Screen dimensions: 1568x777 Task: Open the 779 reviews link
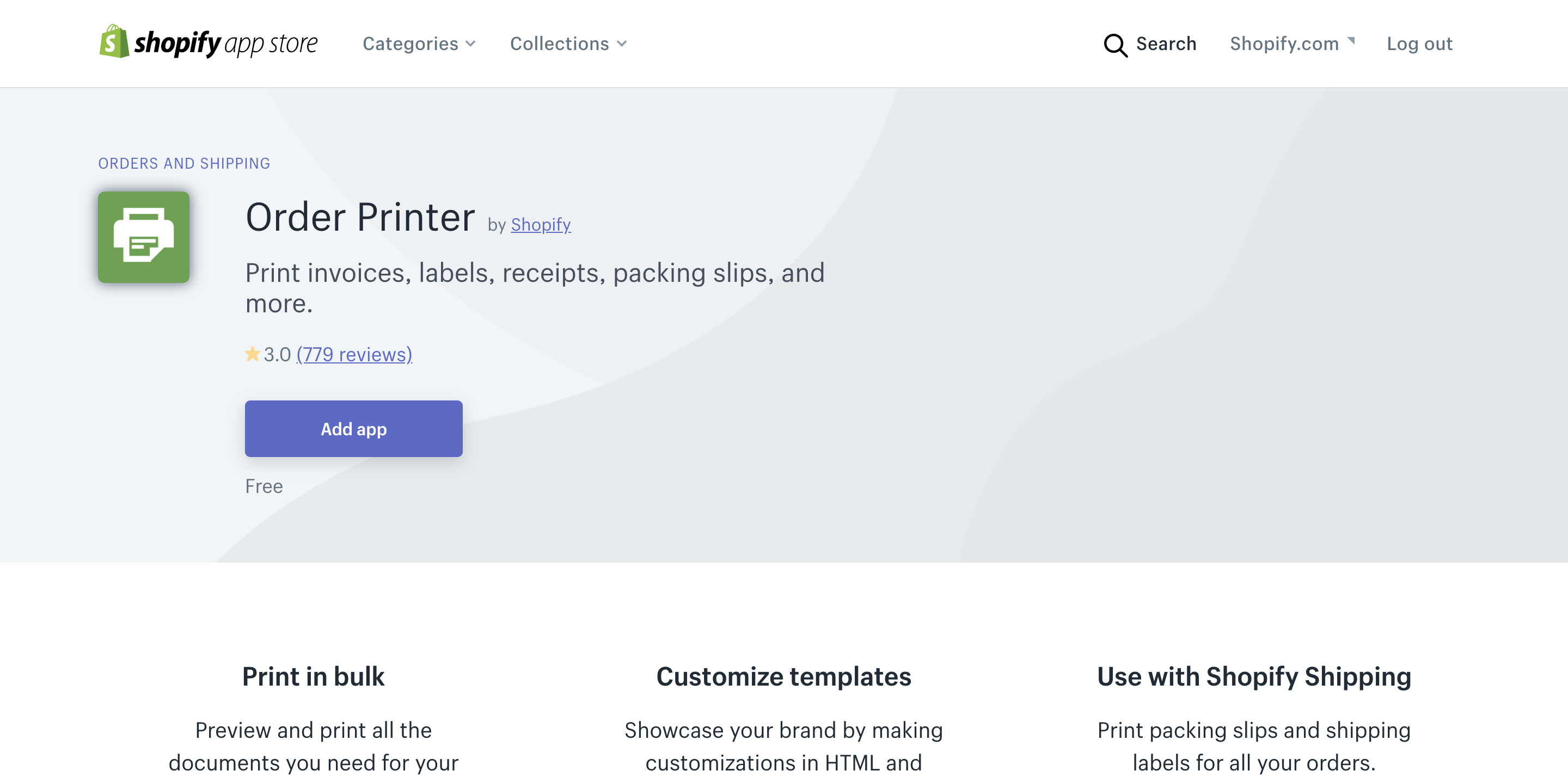[354, 354]
